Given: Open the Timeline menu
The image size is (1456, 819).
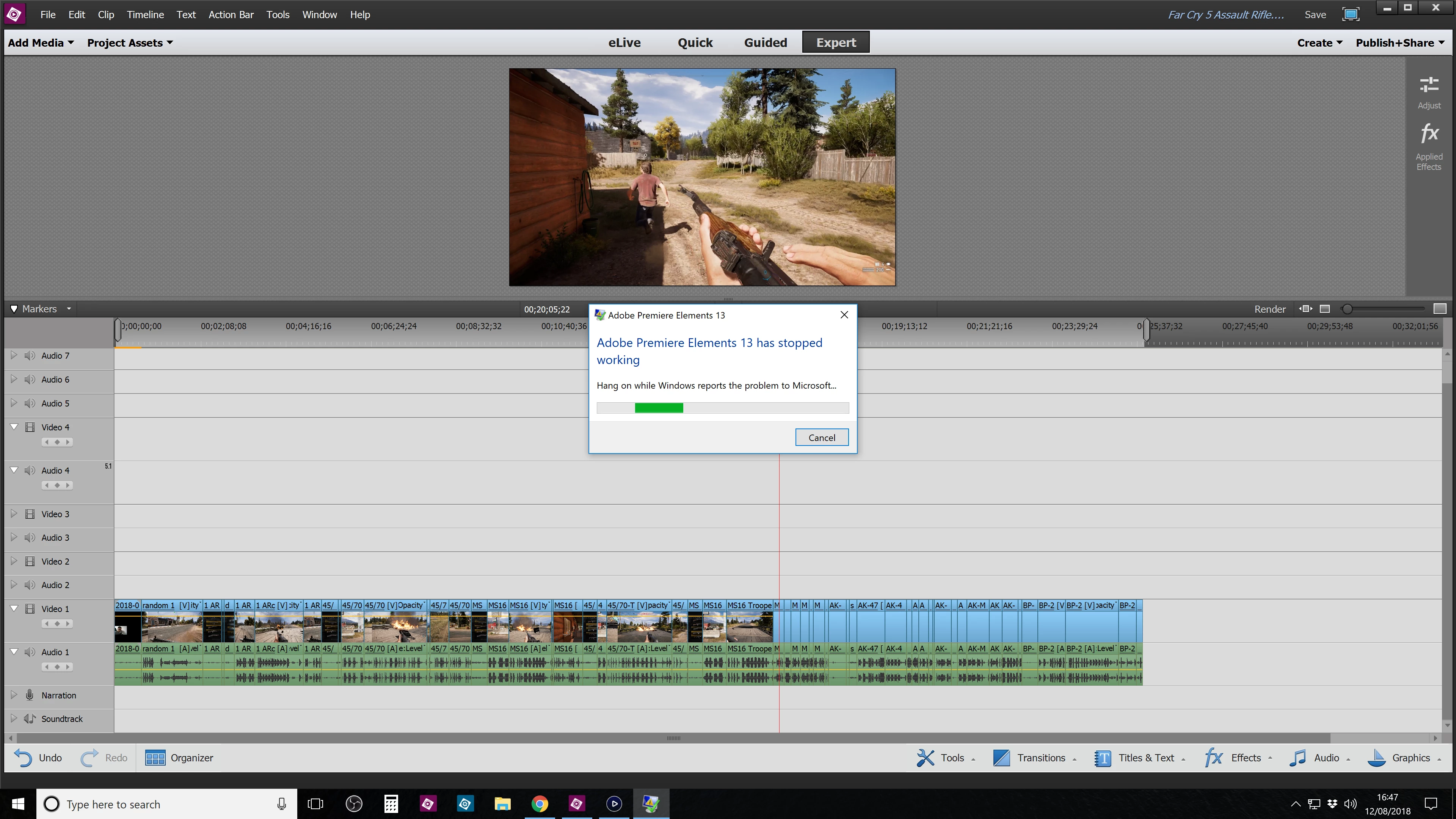Looking at the screenshot, I should [x=145, y=15].
